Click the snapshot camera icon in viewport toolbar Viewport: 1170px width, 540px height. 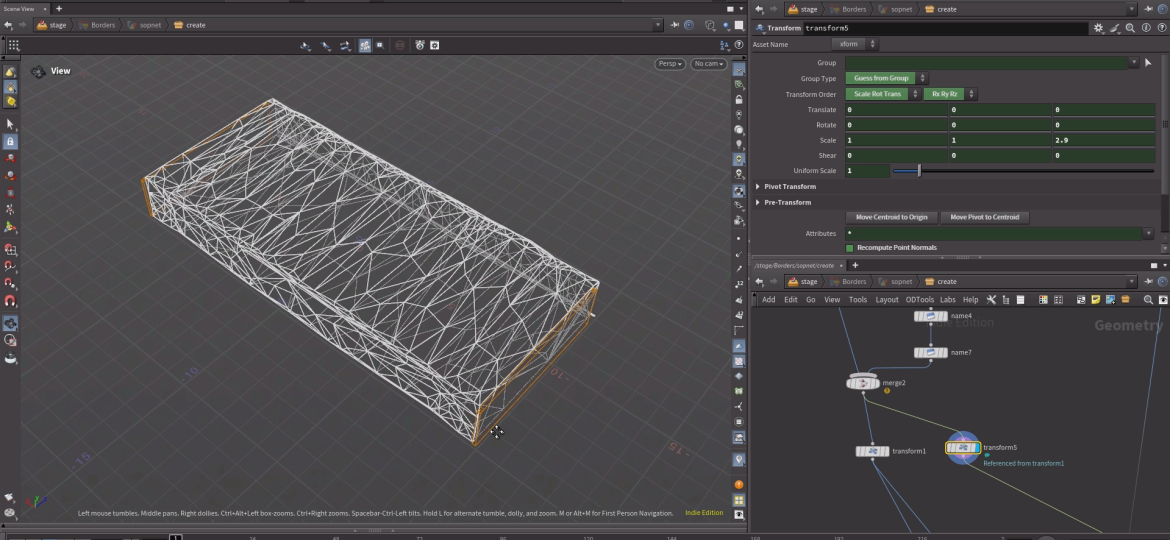tap(420, 46)
